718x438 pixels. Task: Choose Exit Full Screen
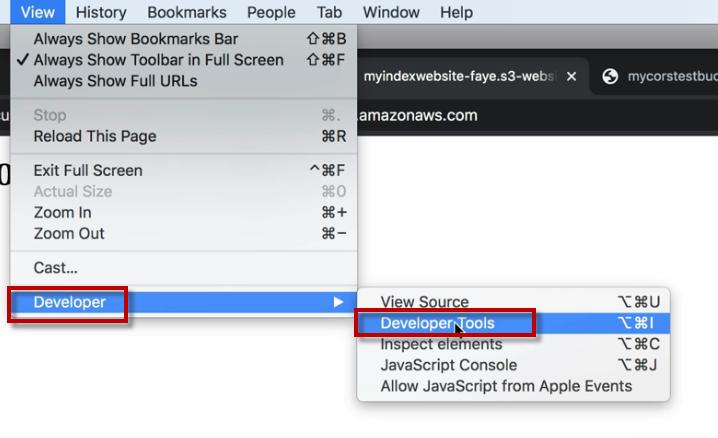click(88, 170)
